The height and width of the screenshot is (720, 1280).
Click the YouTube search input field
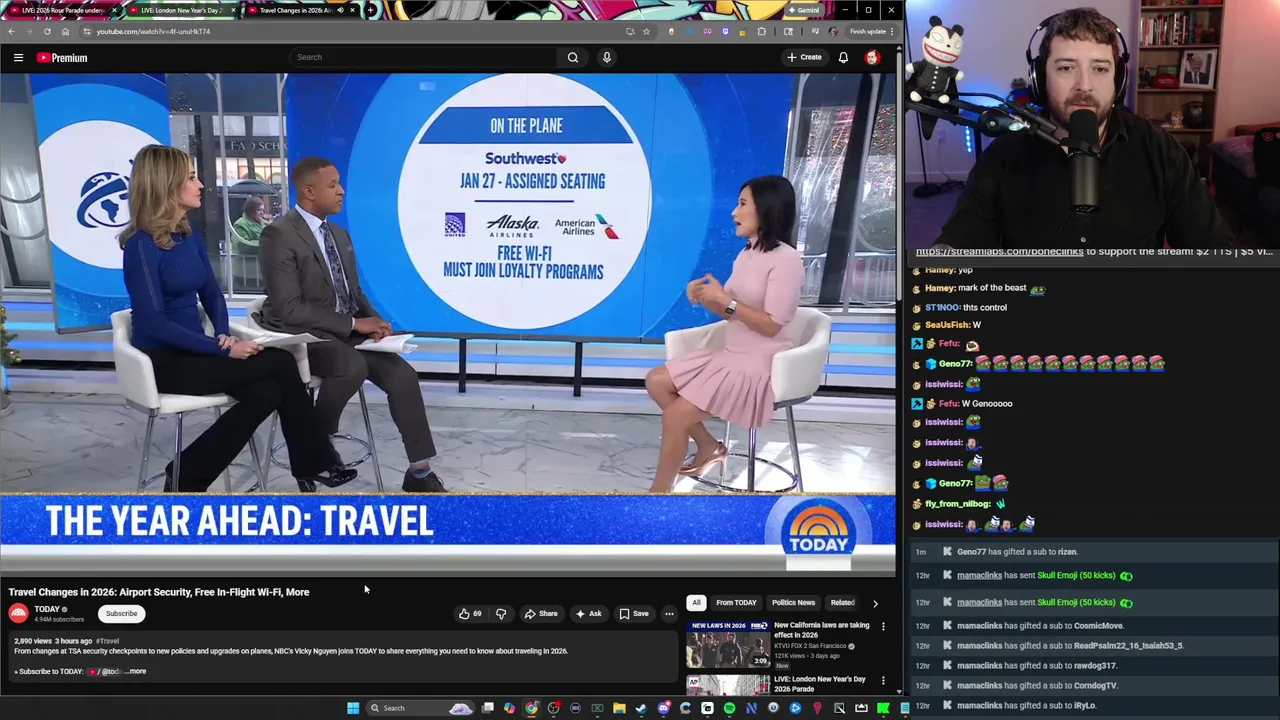click(x=423, y=57)
